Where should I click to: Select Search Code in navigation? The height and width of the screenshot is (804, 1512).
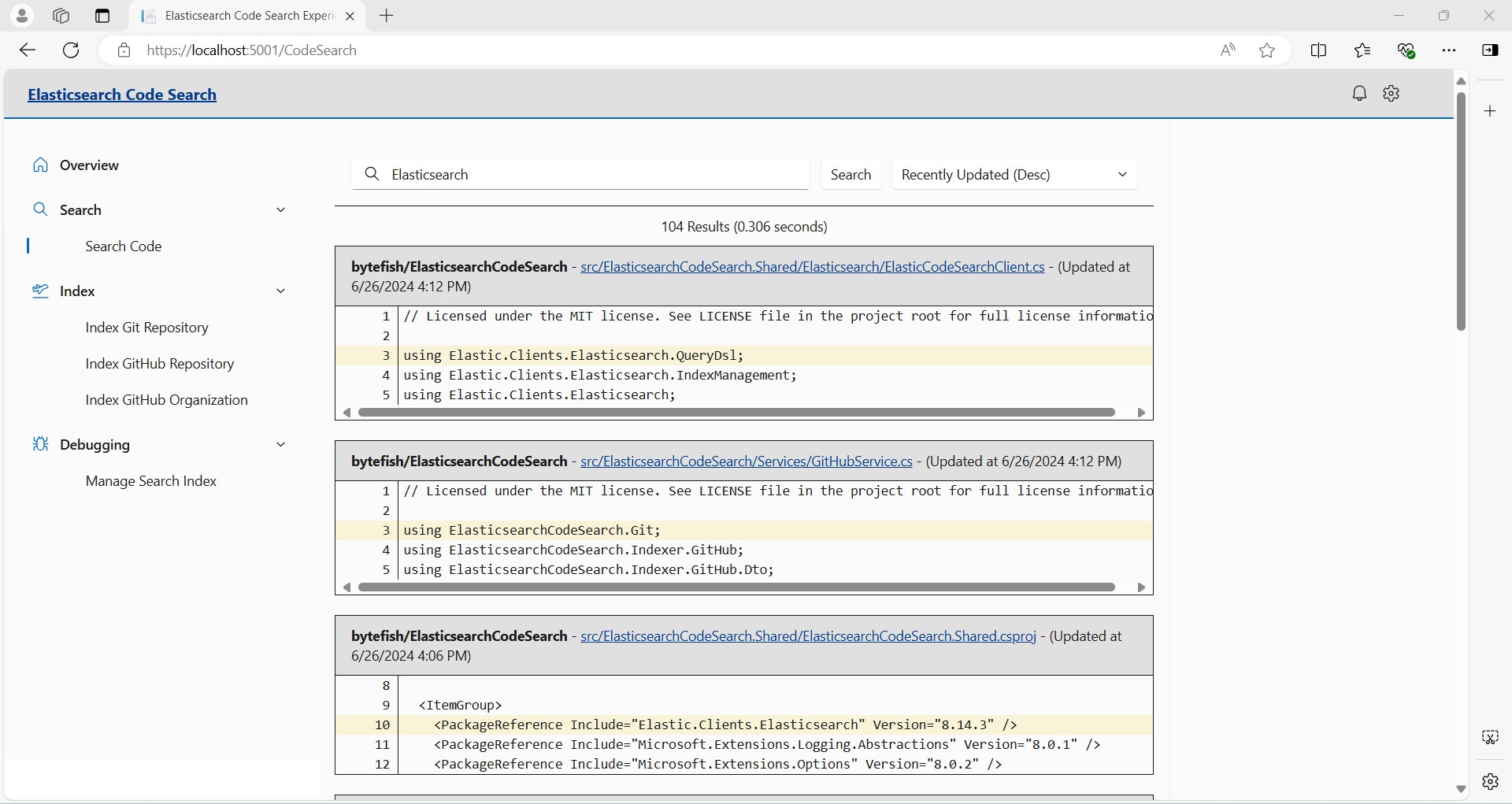pyautogui.click(x=124, y=246)
